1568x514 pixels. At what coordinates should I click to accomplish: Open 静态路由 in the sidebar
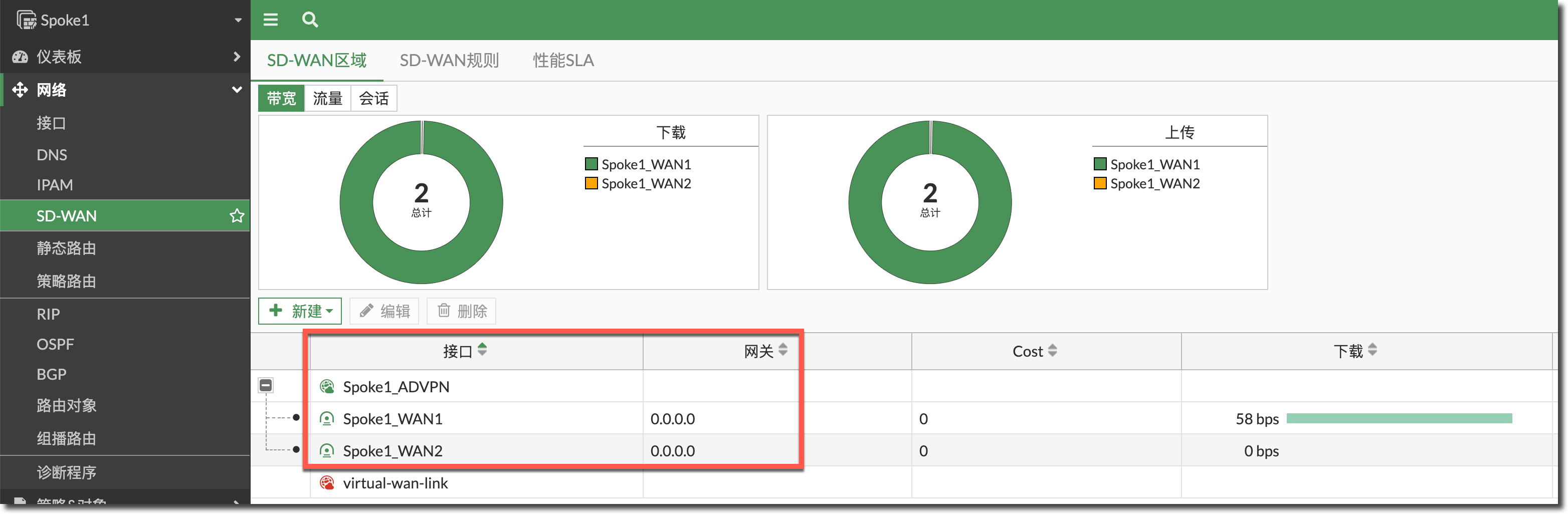[x=66, y=248]
